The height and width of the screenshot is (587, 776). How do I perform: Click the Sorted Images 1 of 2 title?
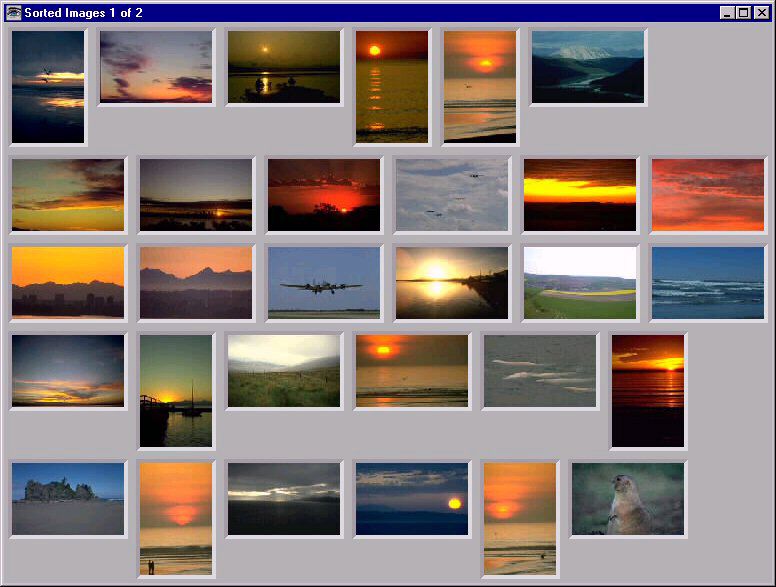pos(83,13)
